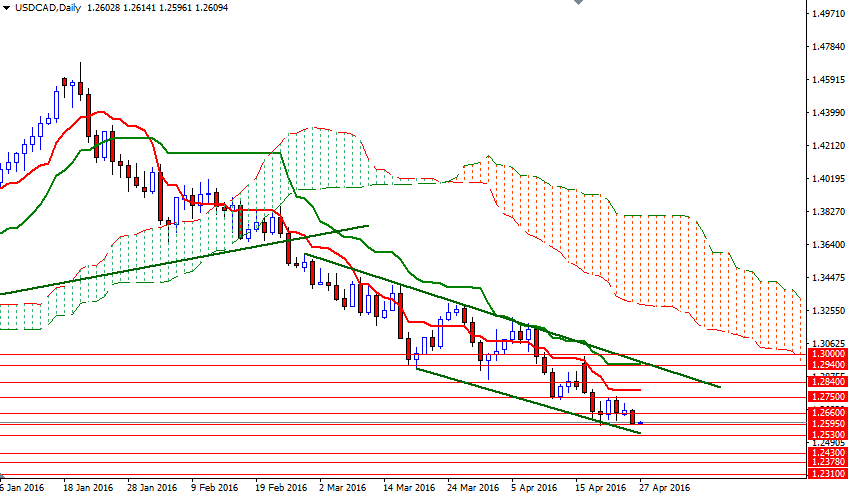Click the 1.49710 price scale value

tap(828, 14)
